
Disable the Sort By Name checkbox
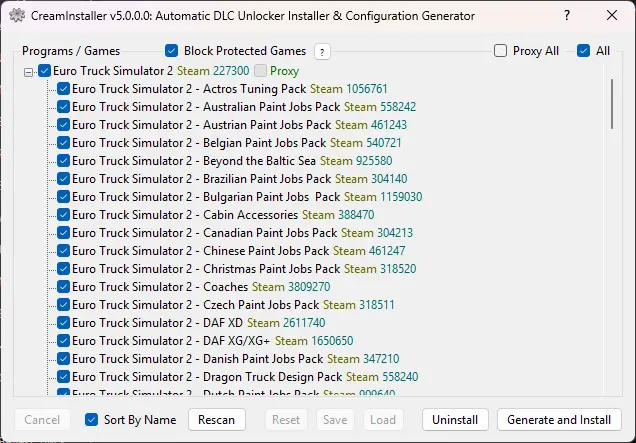pyautogui.click(x=92, y=420)
